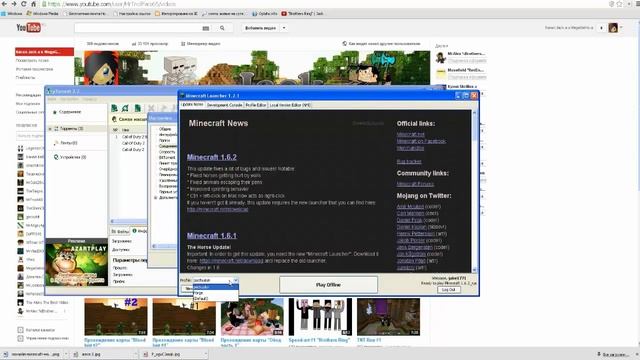This screenshot has height=360, width=640.
Task: Open the #1 Blood map video thumbnail
Action: (184, 317)
